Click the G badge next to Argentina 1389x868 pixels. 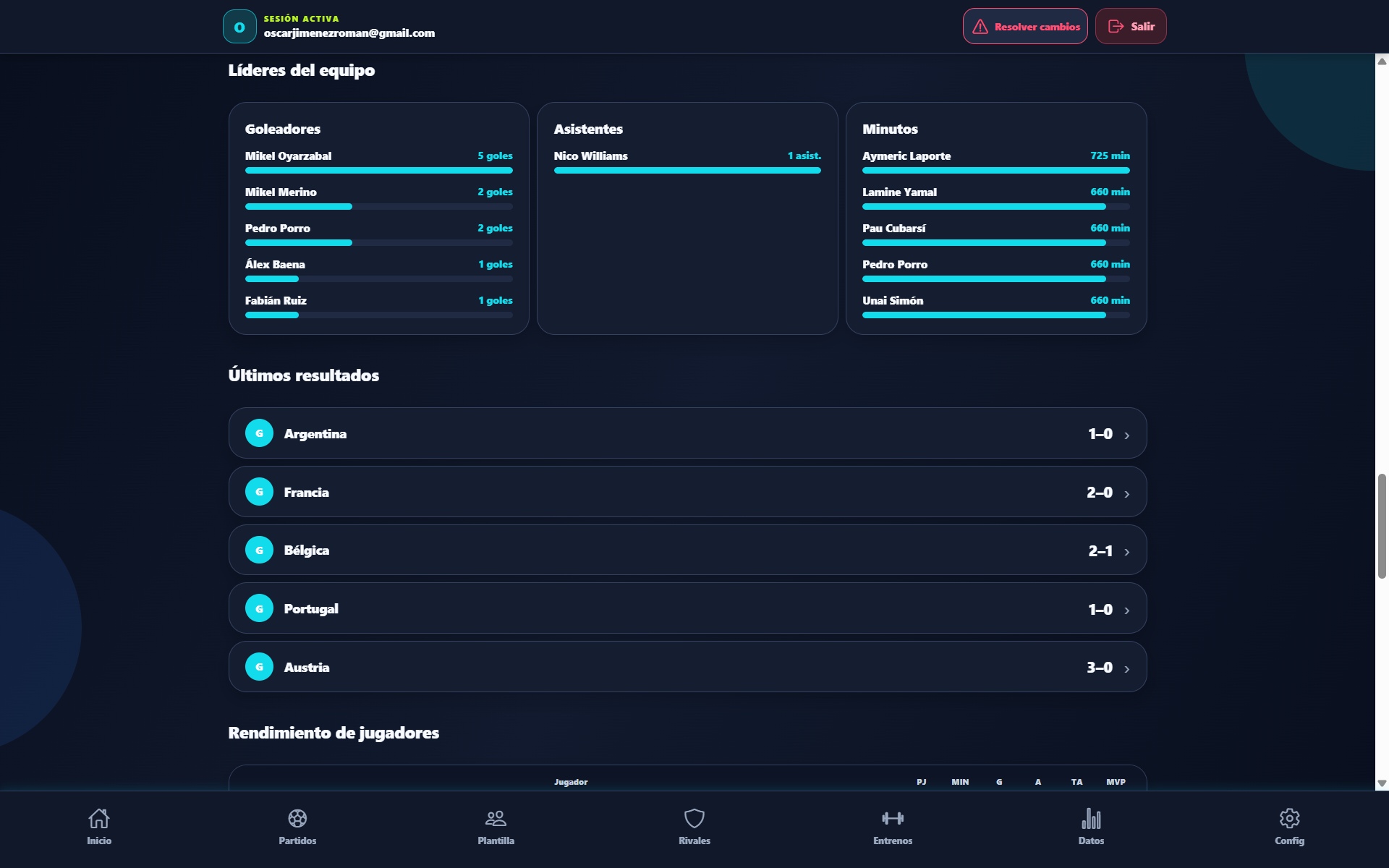pos(259,433)
